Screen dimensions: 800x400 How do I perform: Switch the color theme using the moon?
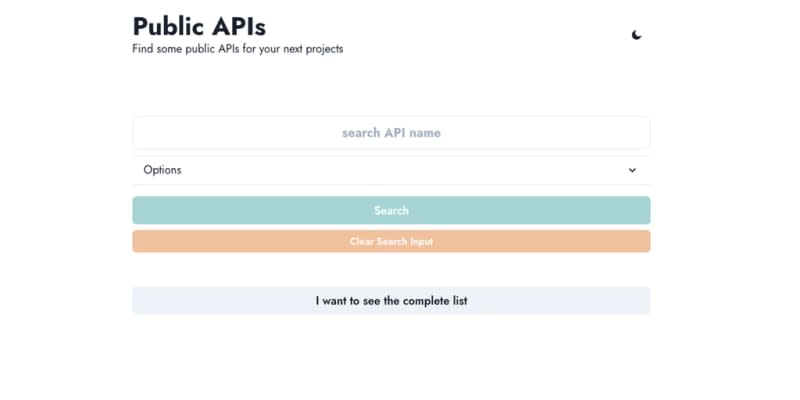click(636, 35)
